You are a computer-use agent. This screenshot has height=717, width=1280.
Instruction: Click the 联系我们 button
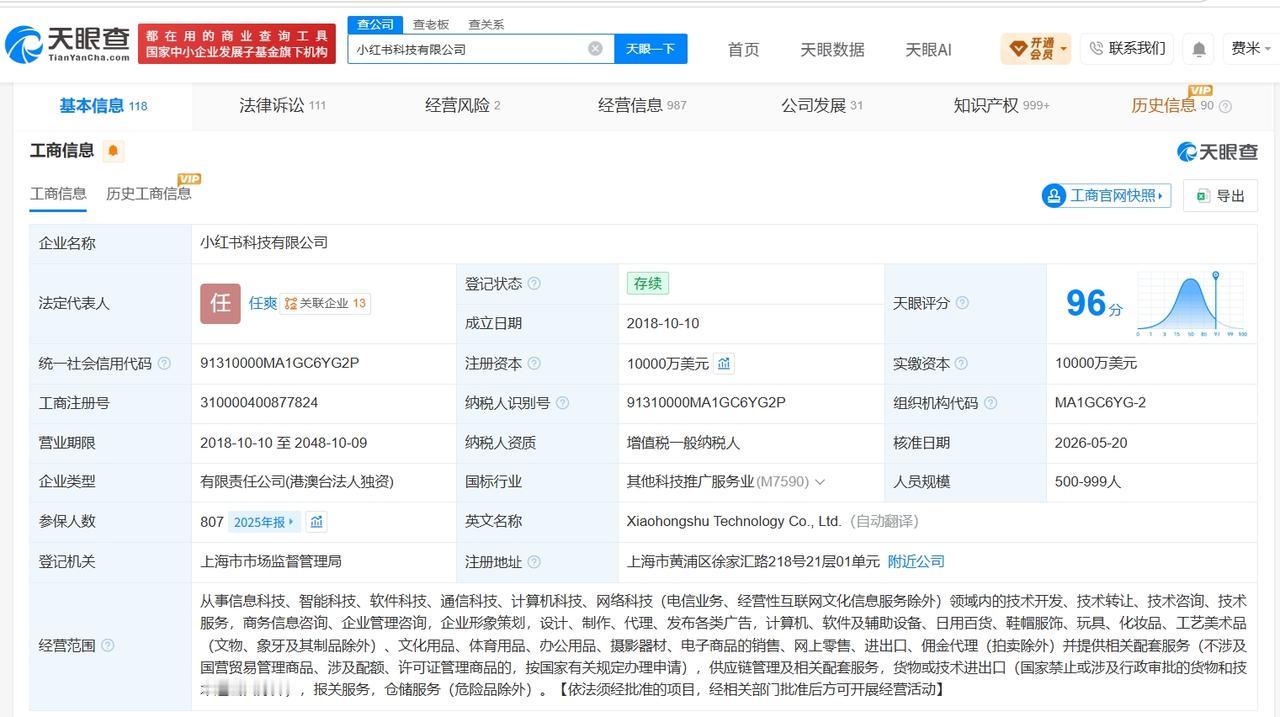pyautogui.click(x=1128, y=48)
